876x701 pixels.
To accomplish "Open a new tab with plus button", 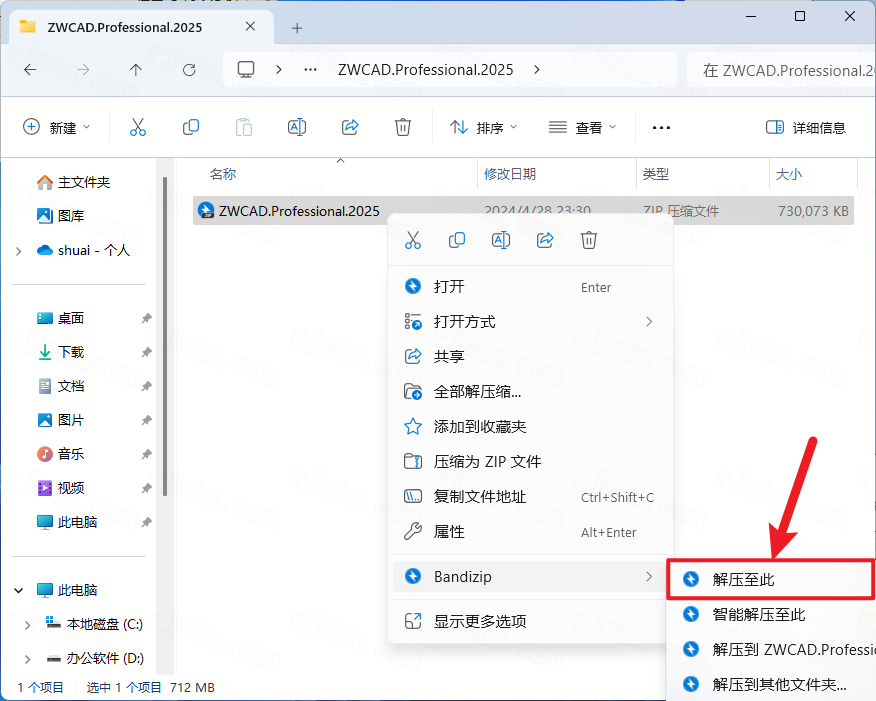I will coord(296,27).
